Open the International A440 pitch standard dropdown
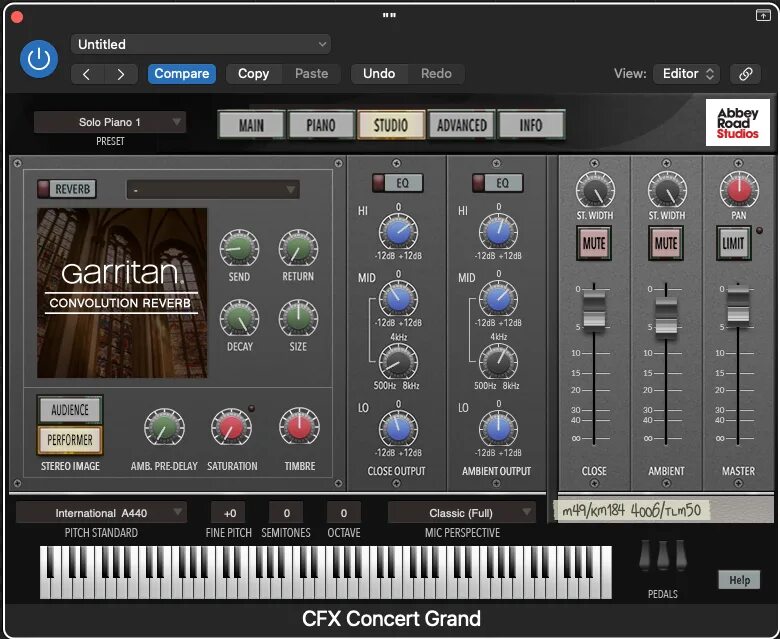The height and width of the screenshot is (639, 780). [x=101, y=513]
